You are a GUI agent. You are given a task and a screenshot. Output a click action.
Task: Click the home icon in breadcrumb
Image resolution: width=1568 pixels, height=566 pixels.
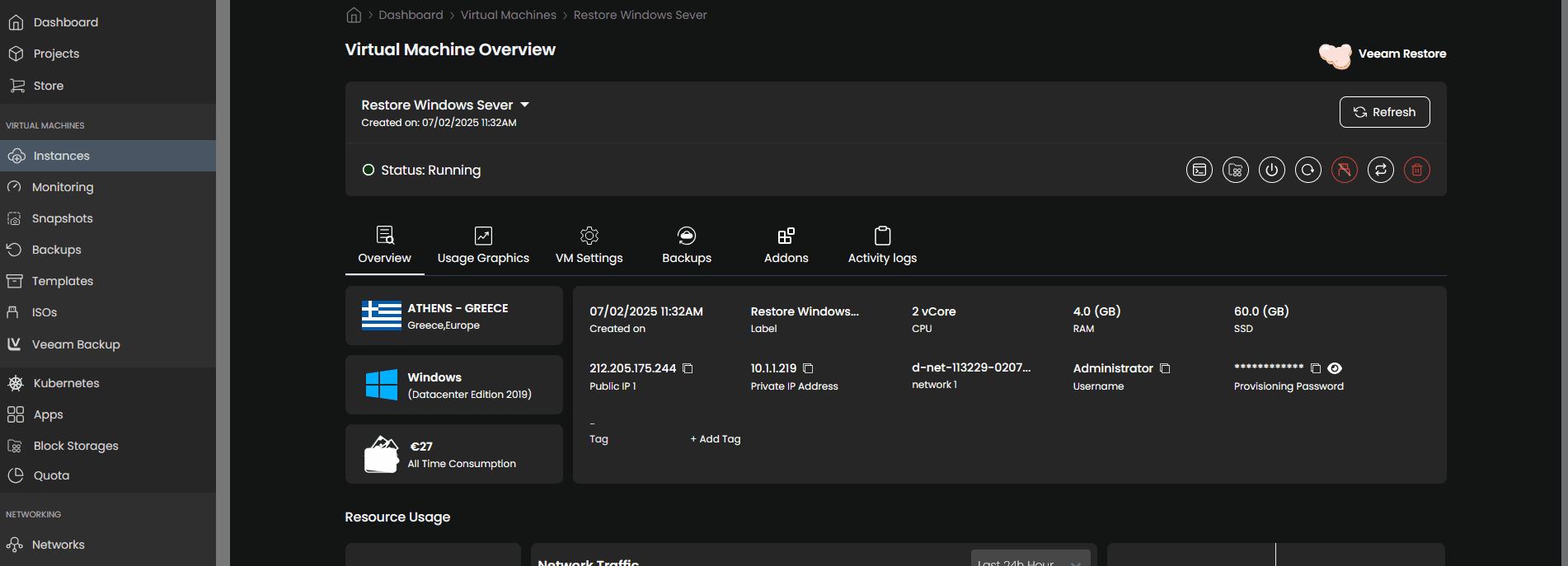point(354,15)
